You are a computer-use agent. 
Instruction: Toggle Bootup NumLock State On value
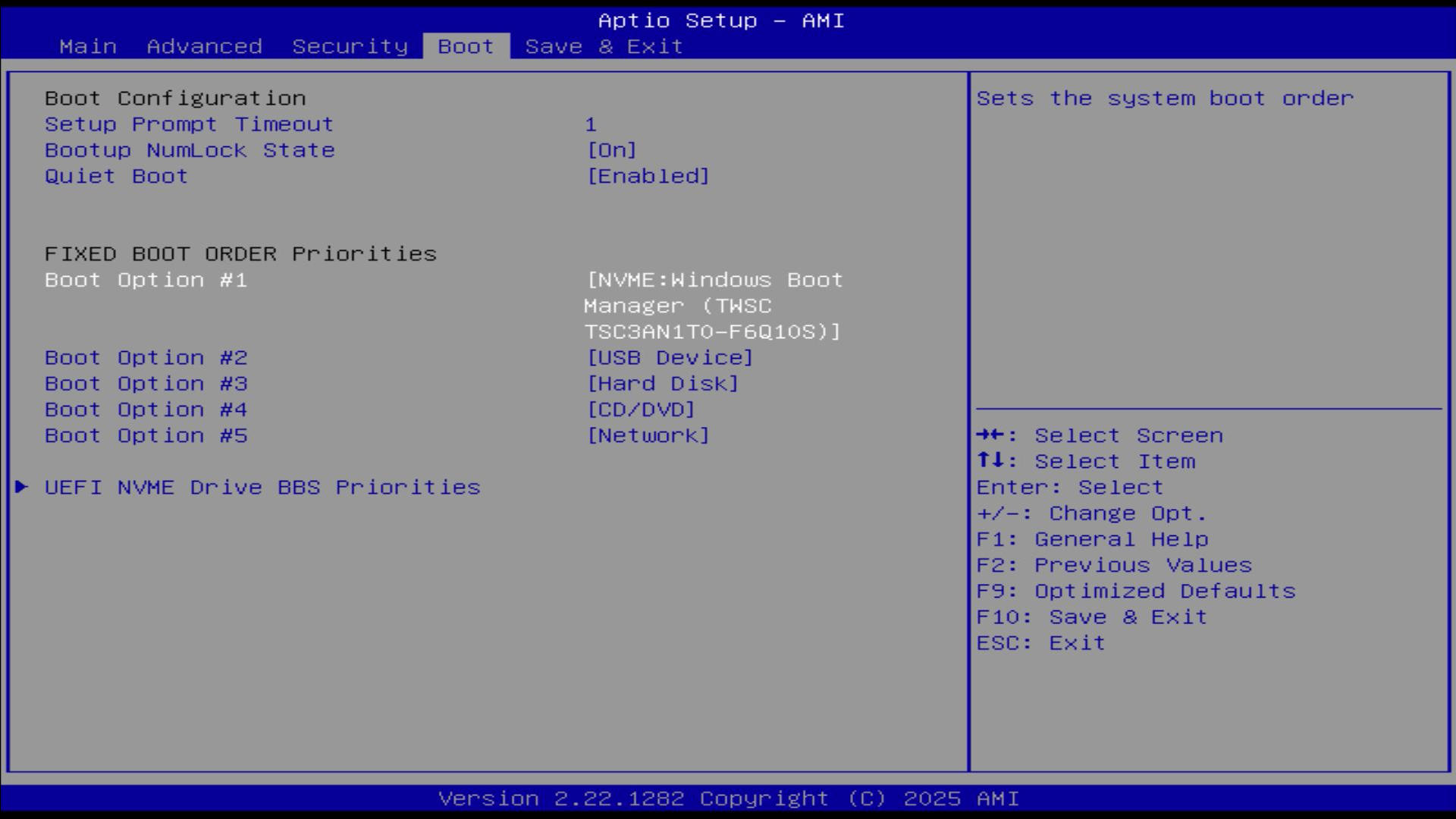pyautogui.click(x=612, y=150)
